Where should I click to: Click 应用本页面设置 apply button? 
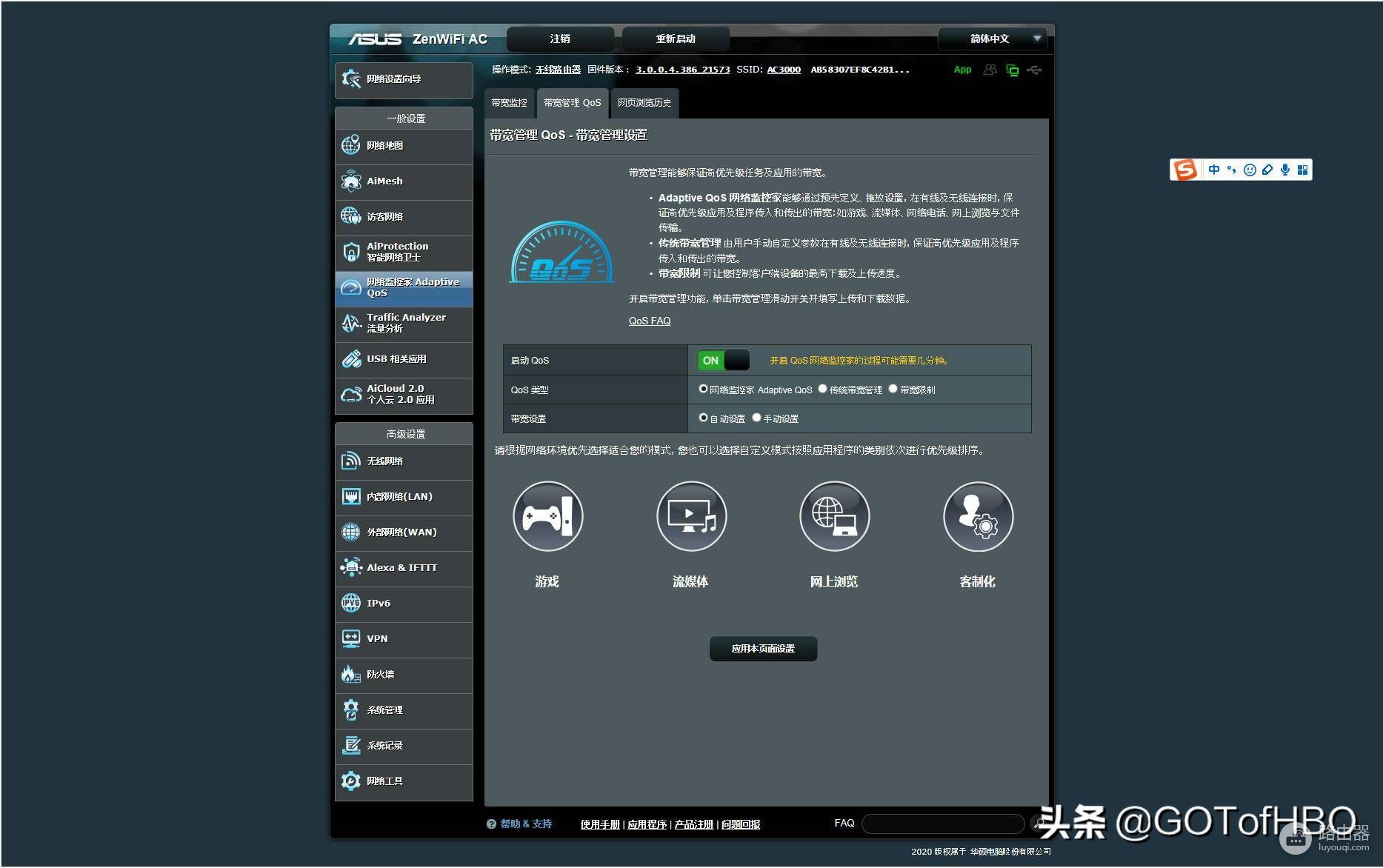pyautogui.click(x=763, y=649)
